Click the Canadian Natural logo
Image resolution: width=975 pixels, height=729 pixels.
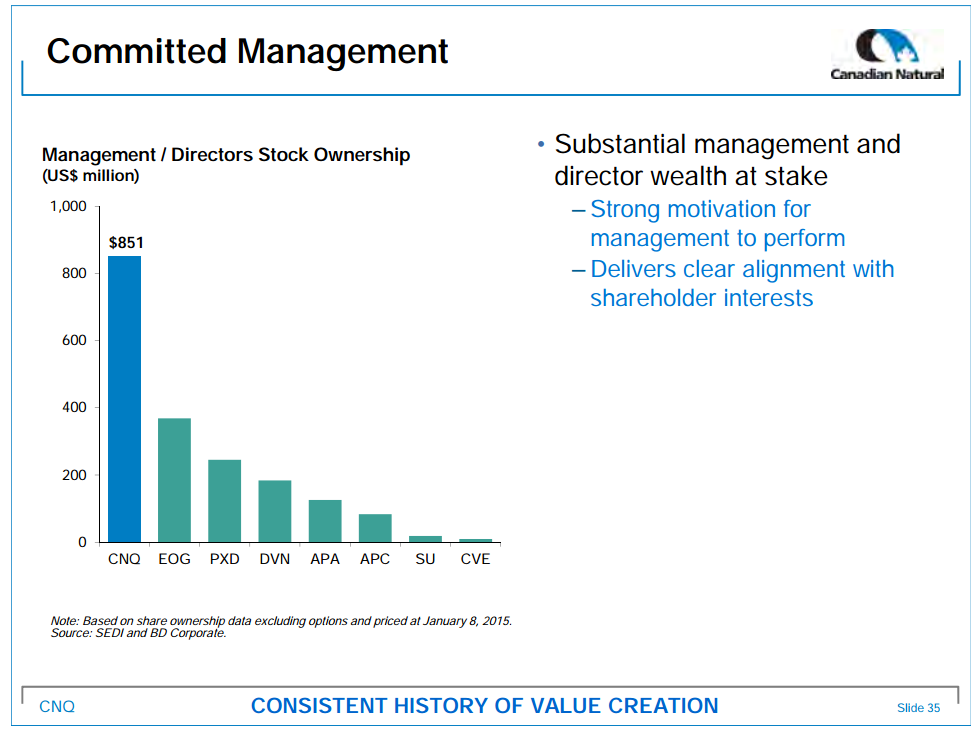click(887, 55)
